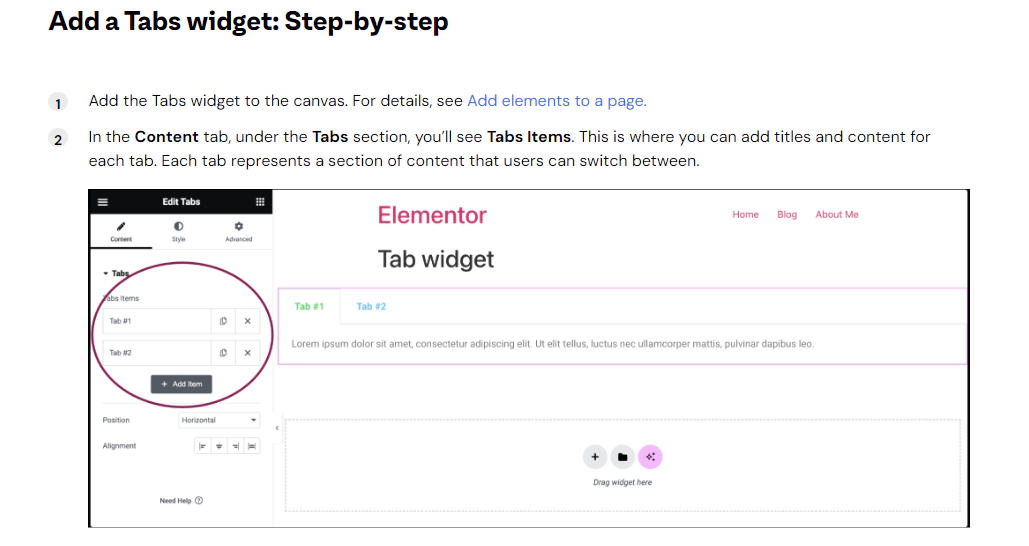
Task: Select the left alignment option
Action: tap(202, 446)
